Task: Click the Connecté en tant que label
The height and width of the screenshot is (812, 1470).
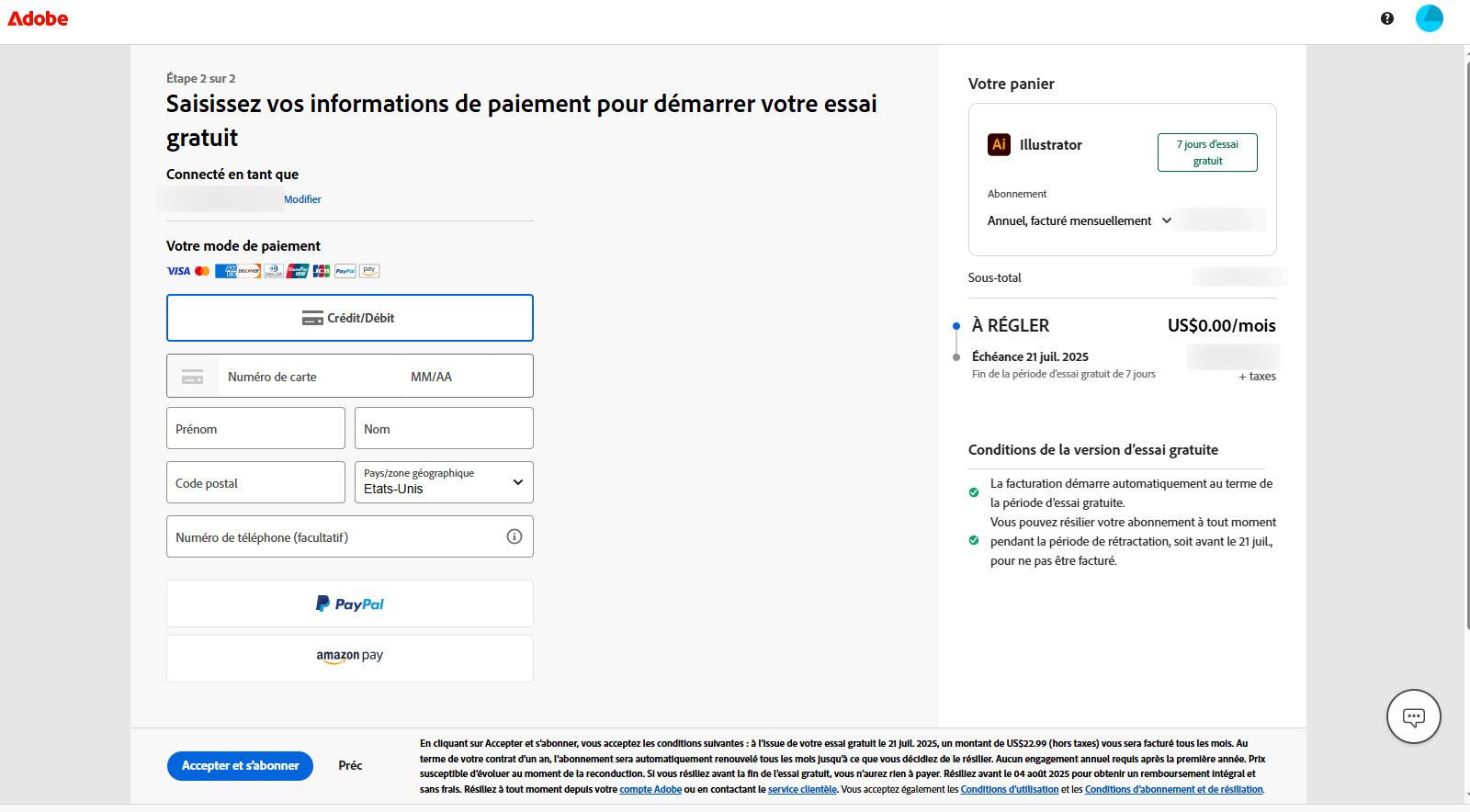Action: pyautogui.click(x=232, y=175)
